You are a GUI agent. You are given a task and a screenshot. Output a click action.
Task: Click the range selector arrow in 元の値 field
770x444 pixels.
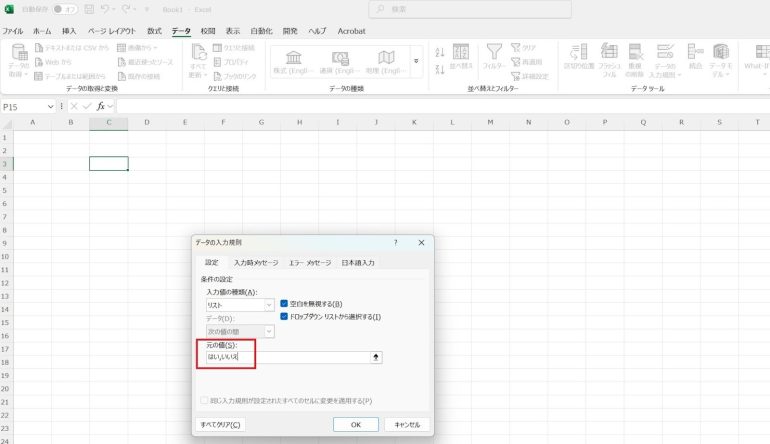(376, 357)
